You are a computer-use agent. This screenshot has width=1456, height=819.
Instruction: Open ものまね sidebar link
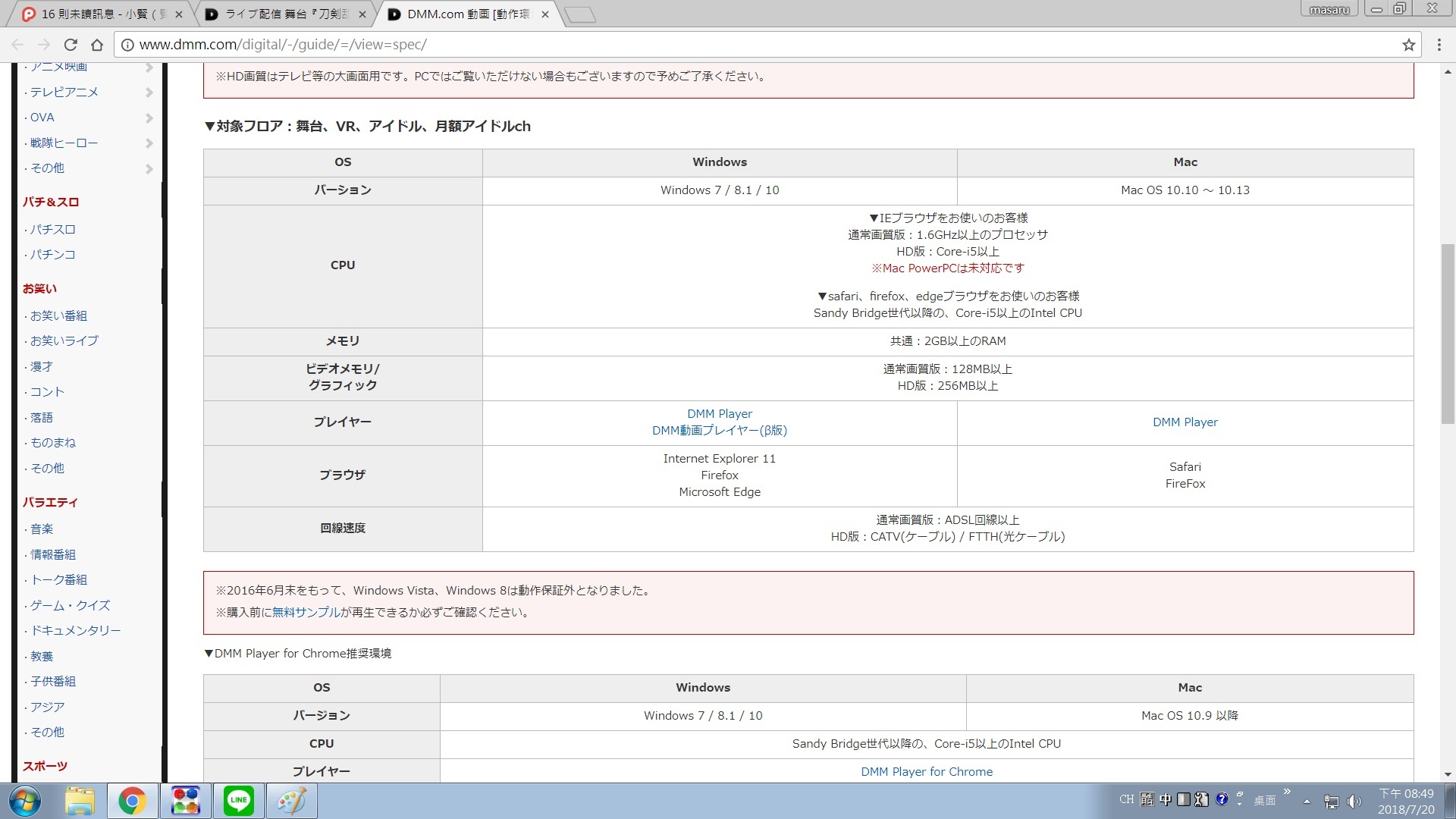click(53, 442)
